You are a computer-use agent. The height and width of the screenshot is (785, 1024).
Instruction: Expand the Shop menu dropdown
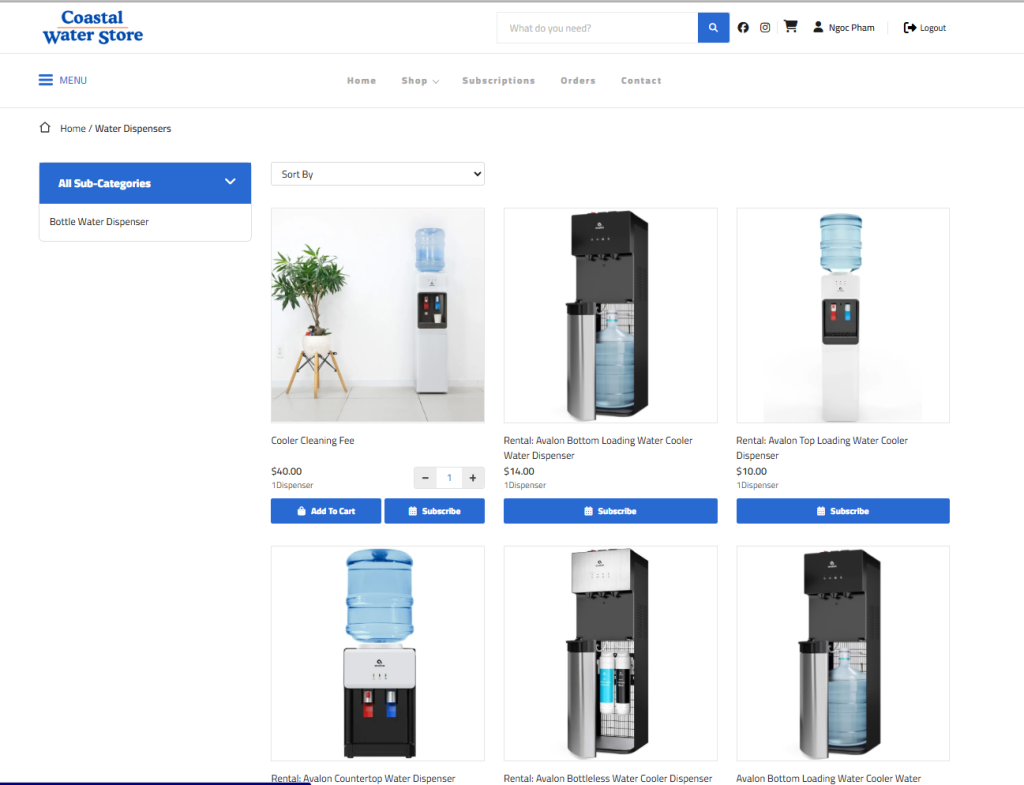[x=420, y=81]
